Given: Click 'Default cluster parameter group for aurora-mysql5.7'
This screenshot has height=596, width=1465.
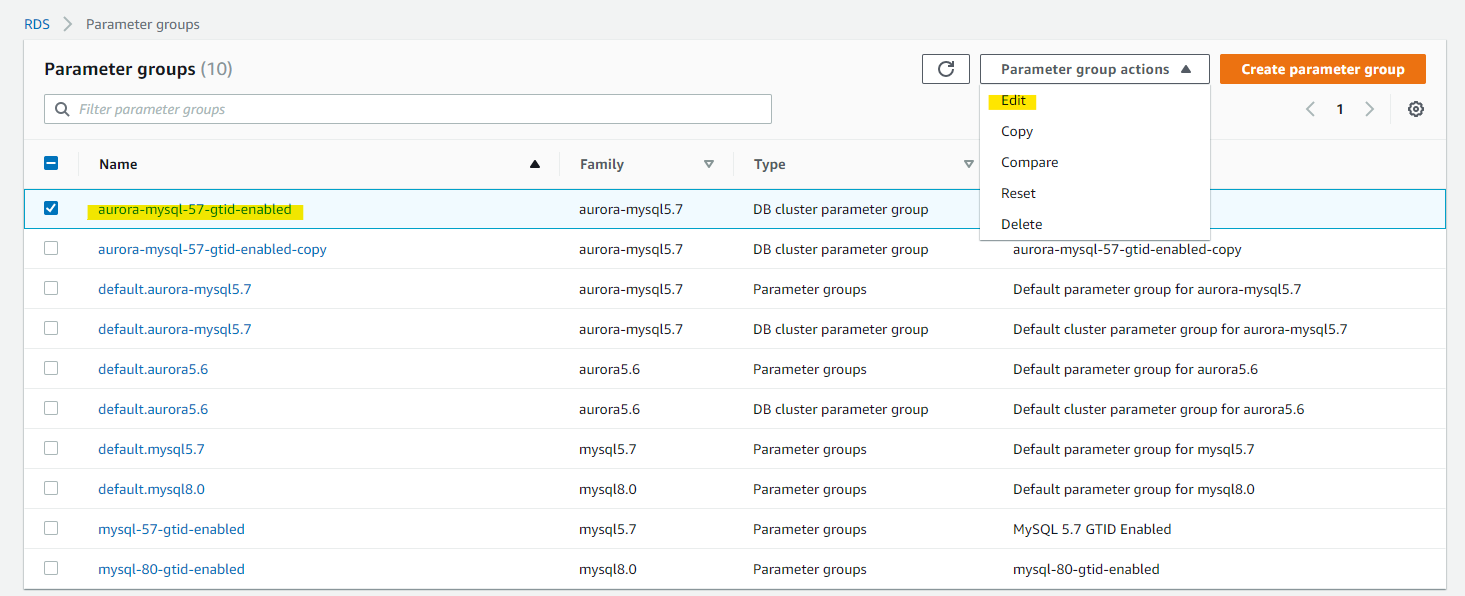Looking at the screenshot, I should coord(1180,329).
